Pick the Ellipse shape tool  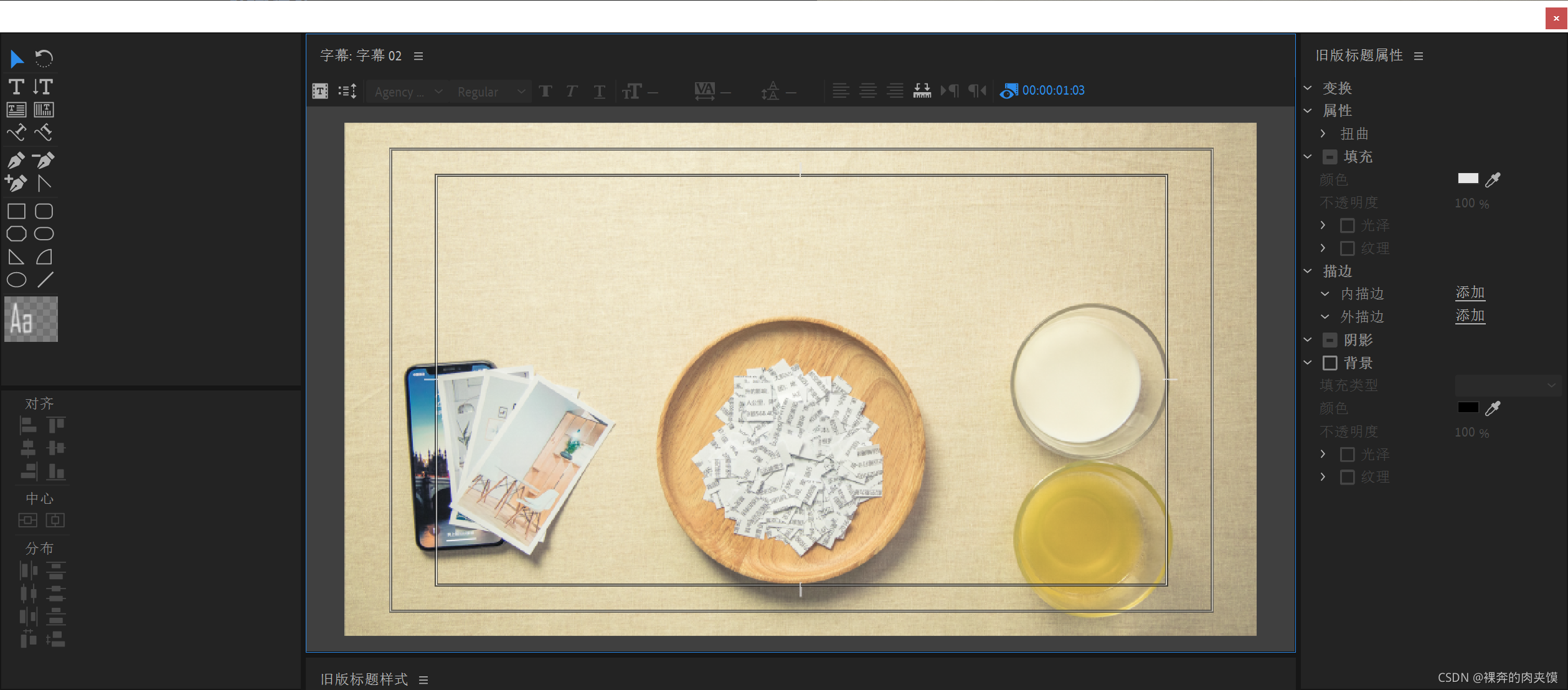[x=16, y=280]
